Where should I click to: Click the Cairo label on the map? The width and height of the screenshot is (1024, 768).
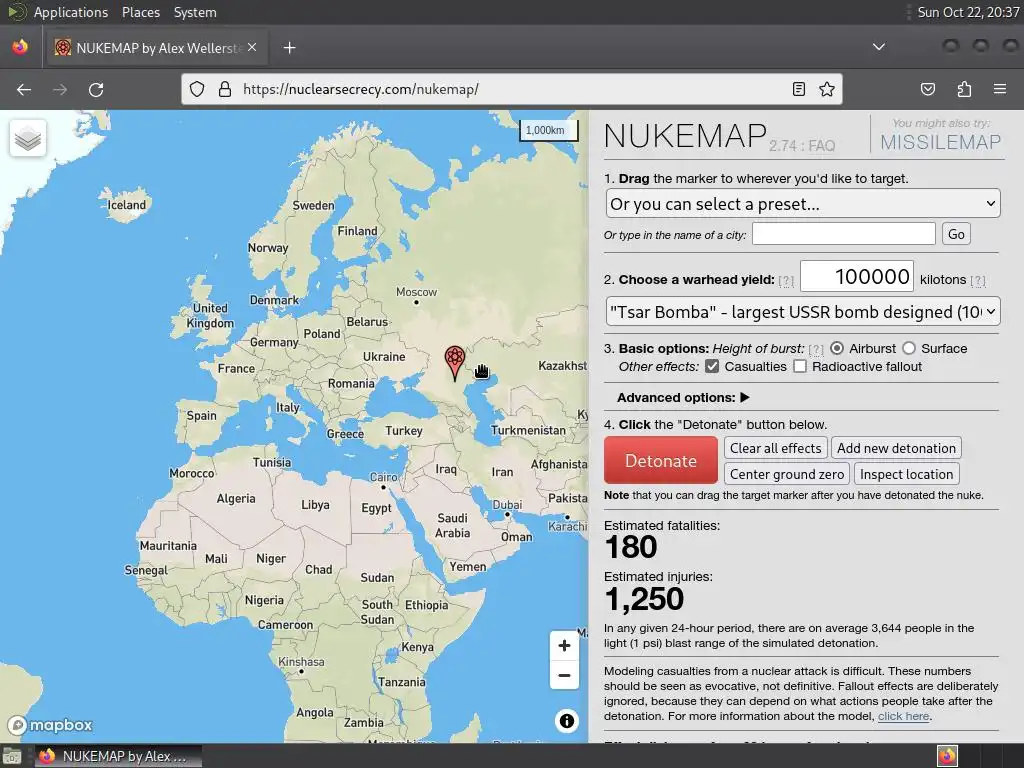click(383, 477)
